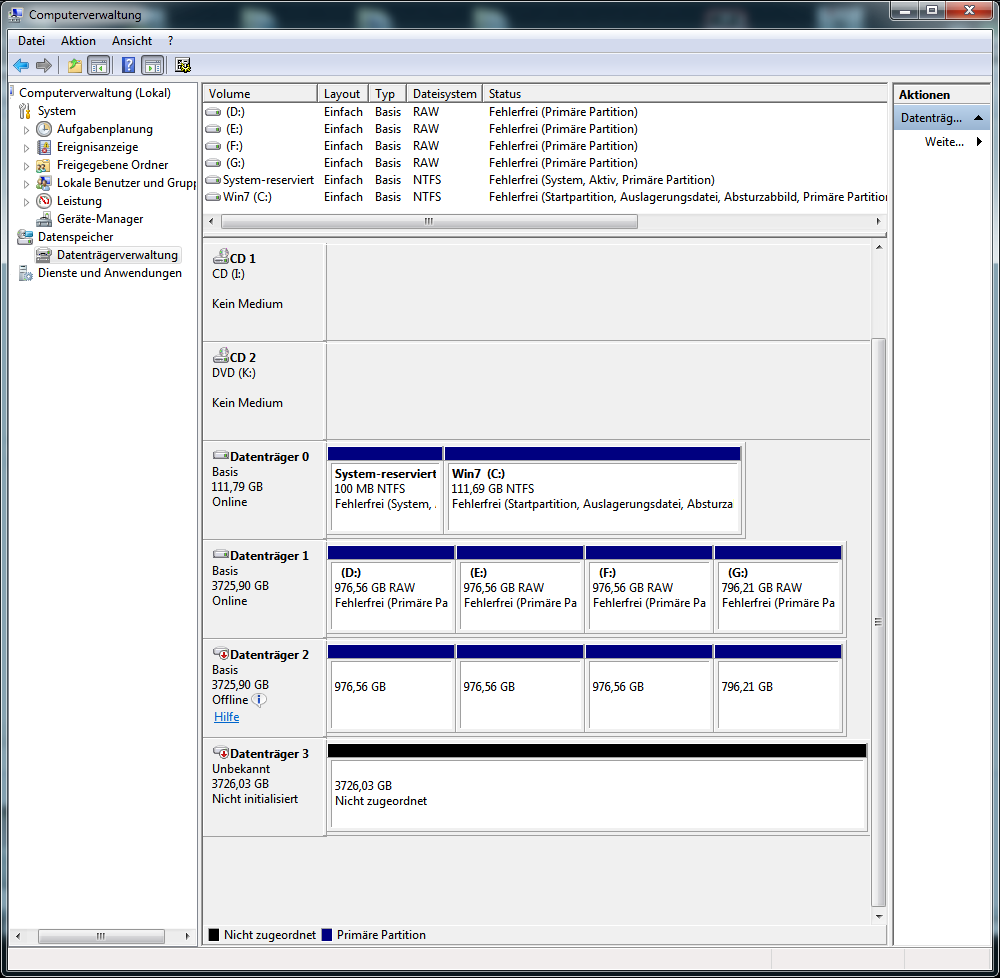This screenshot has height=978, width=1000.
Task: Sort by the Typ column header
Action: 387,94
